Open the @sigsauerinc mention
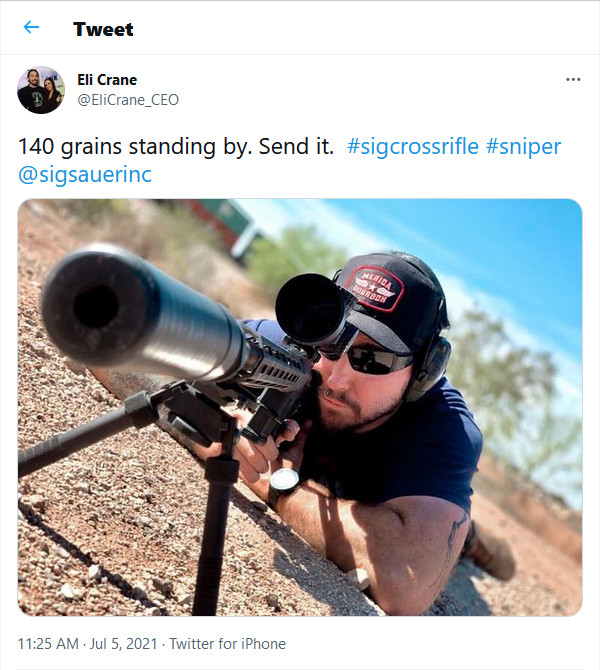 point(85,174)
